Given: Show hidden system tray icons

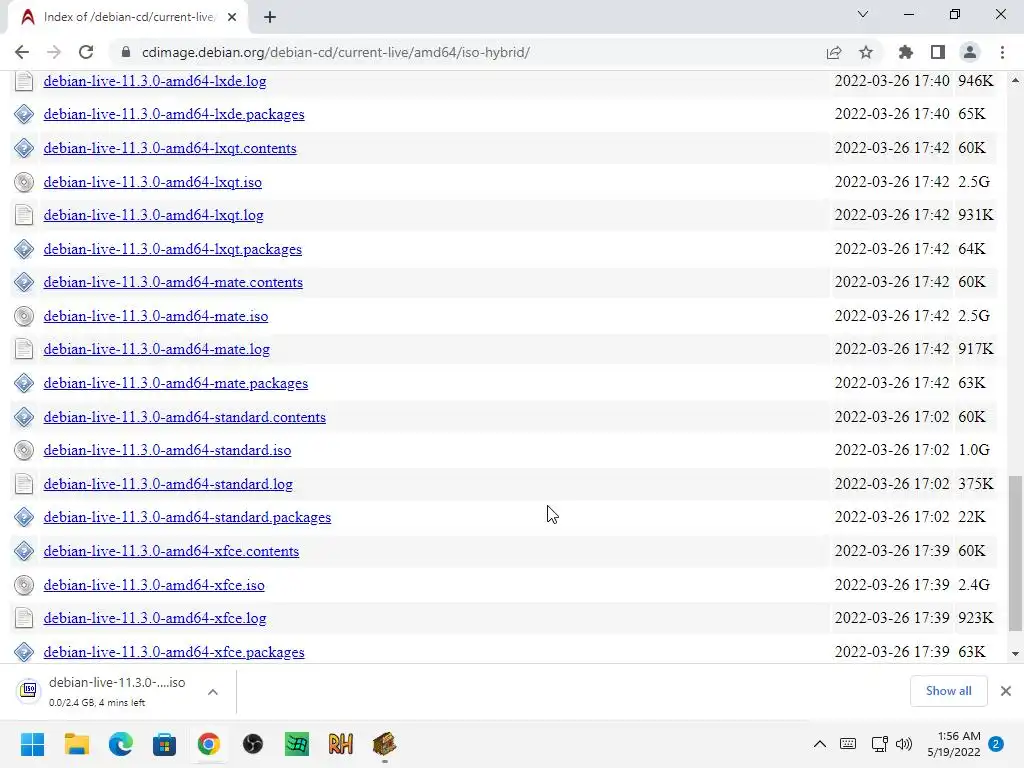Looking at the screenshot, I should (820, 744).
